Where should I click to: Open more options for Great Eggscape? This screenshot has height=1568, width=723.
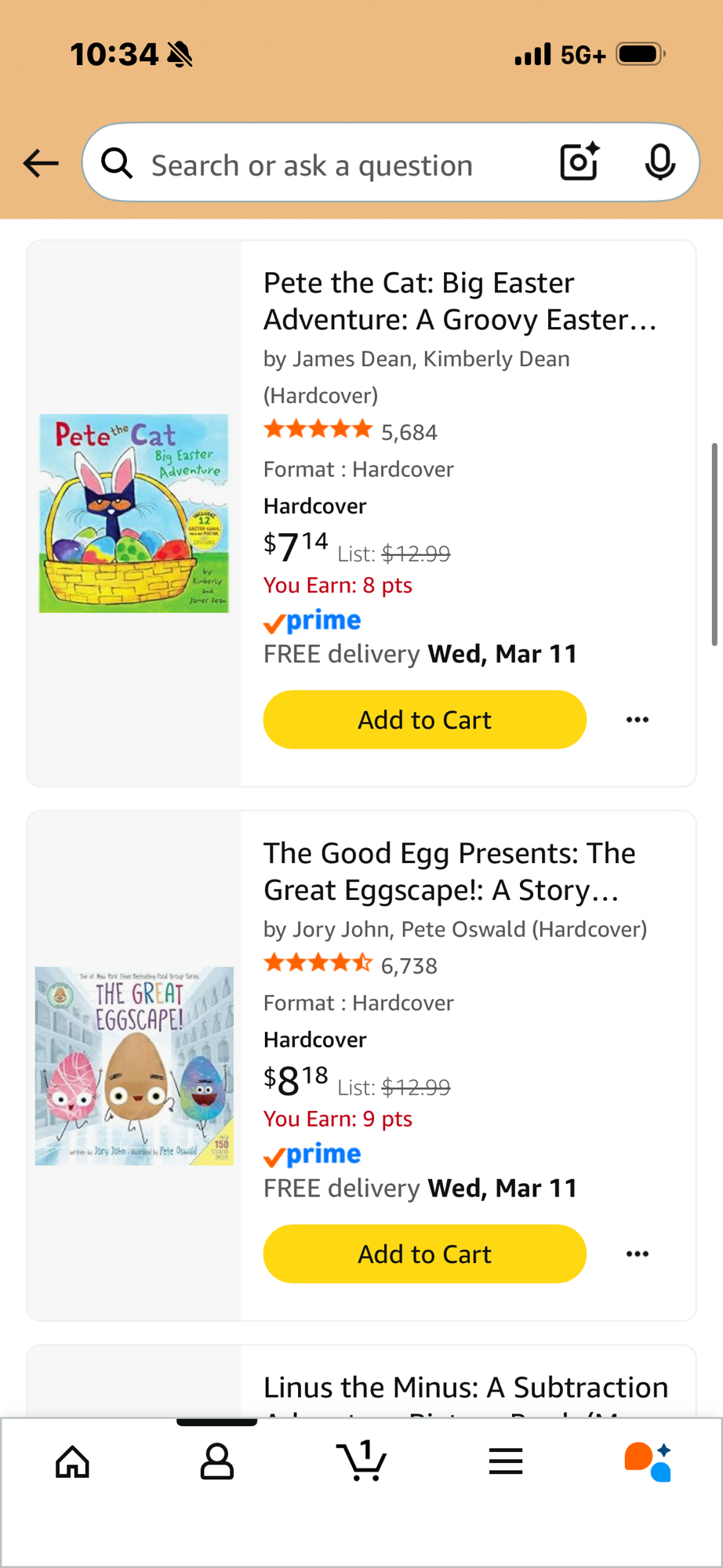tap(638, 1254)
